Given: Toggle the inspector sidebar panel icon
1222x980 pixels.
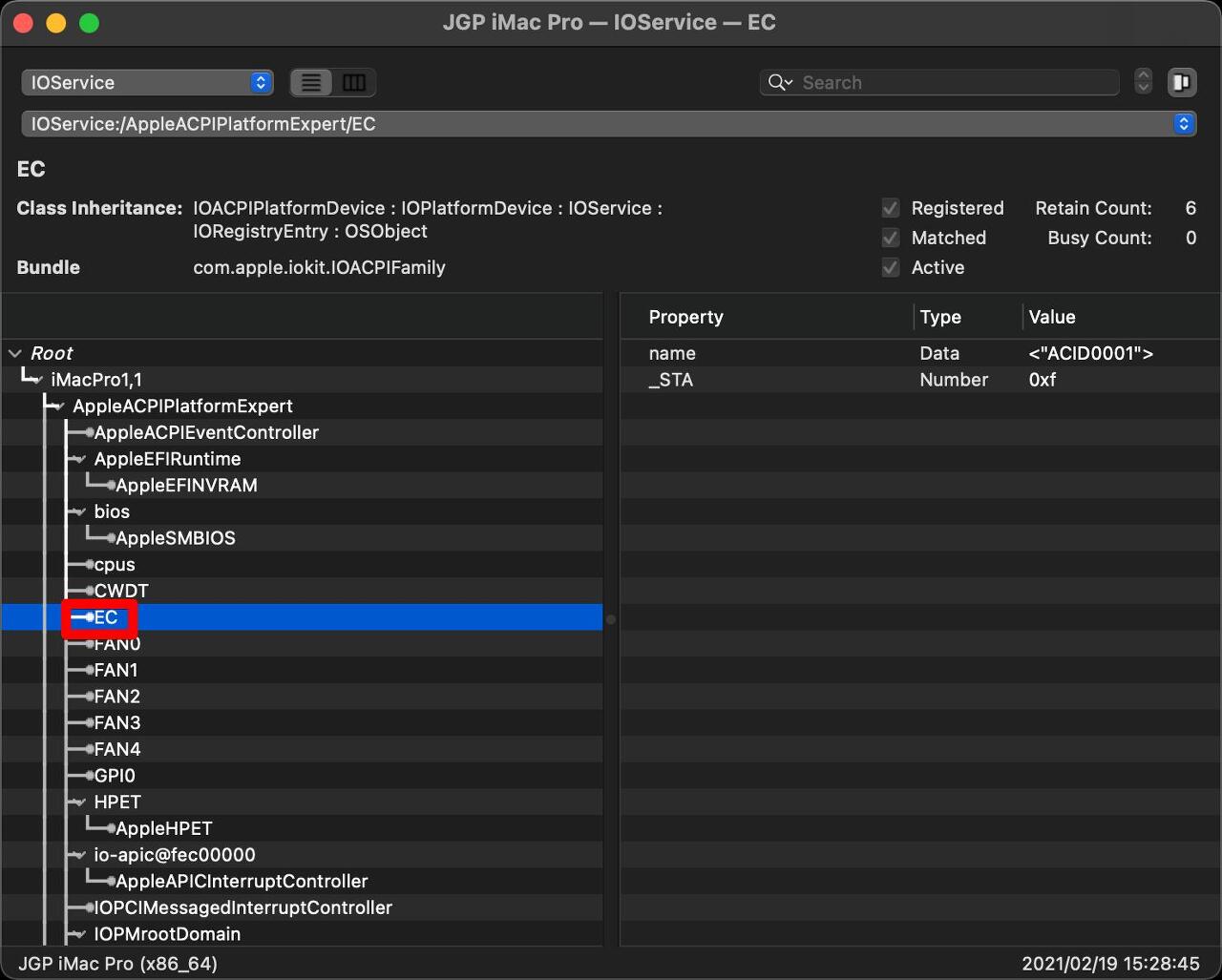Looking at the screenshot, I should coord(1182,83).
